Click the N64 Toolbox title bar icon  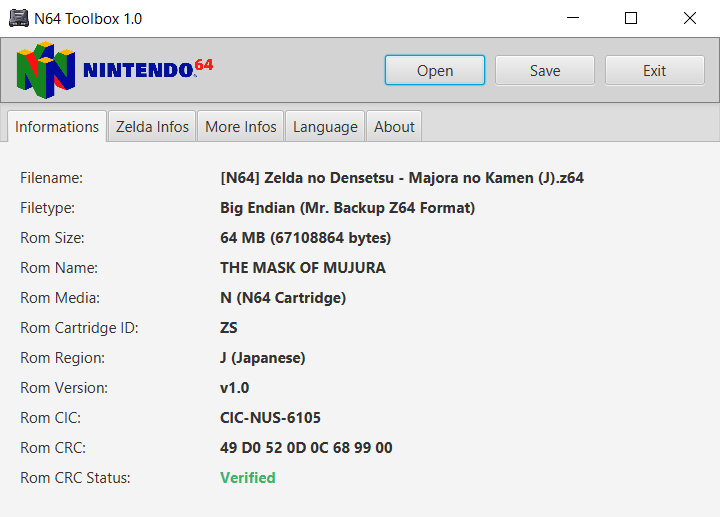(19, 18)
